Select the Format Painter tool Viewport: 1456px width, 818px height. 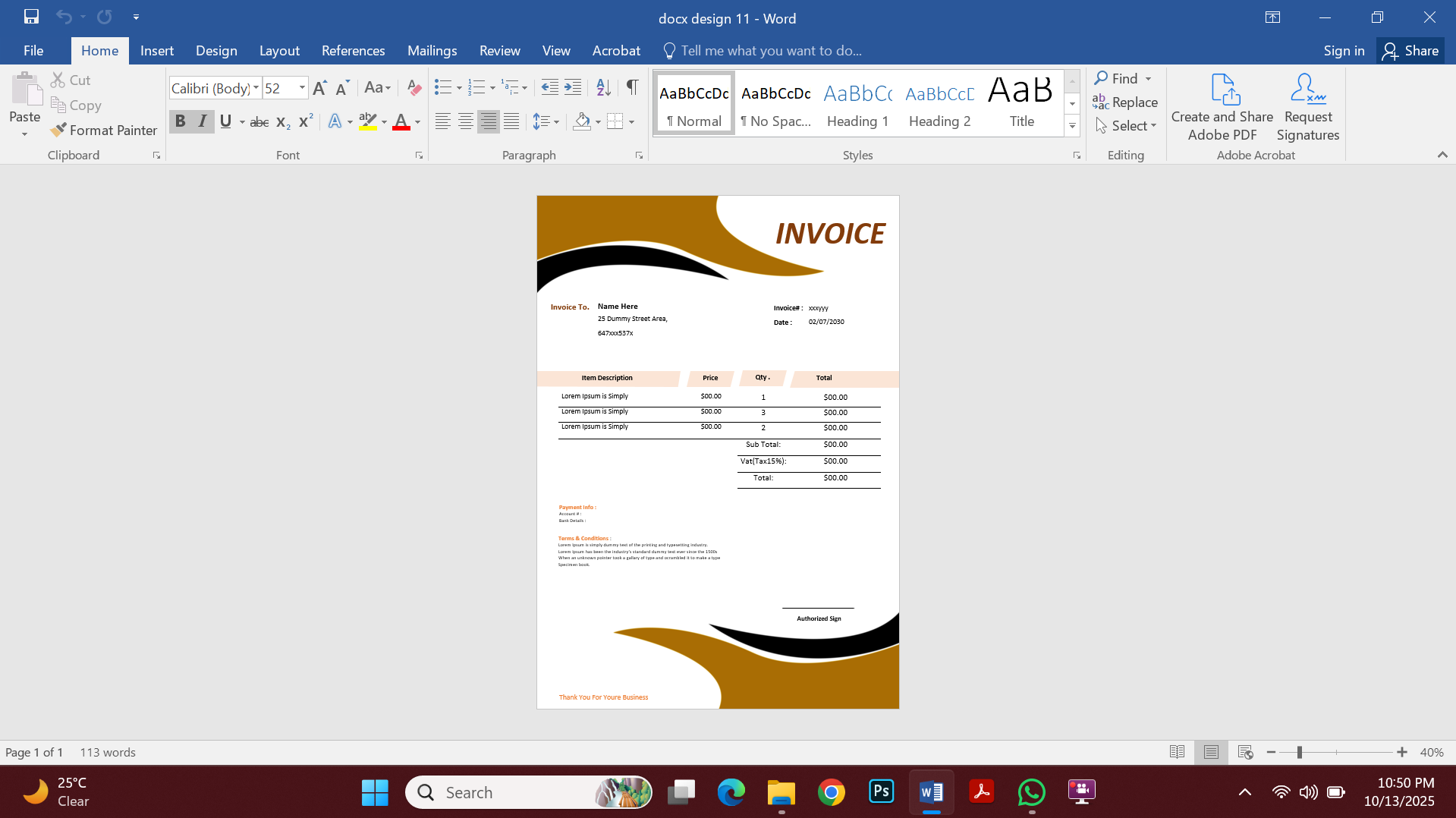(103, 130)
